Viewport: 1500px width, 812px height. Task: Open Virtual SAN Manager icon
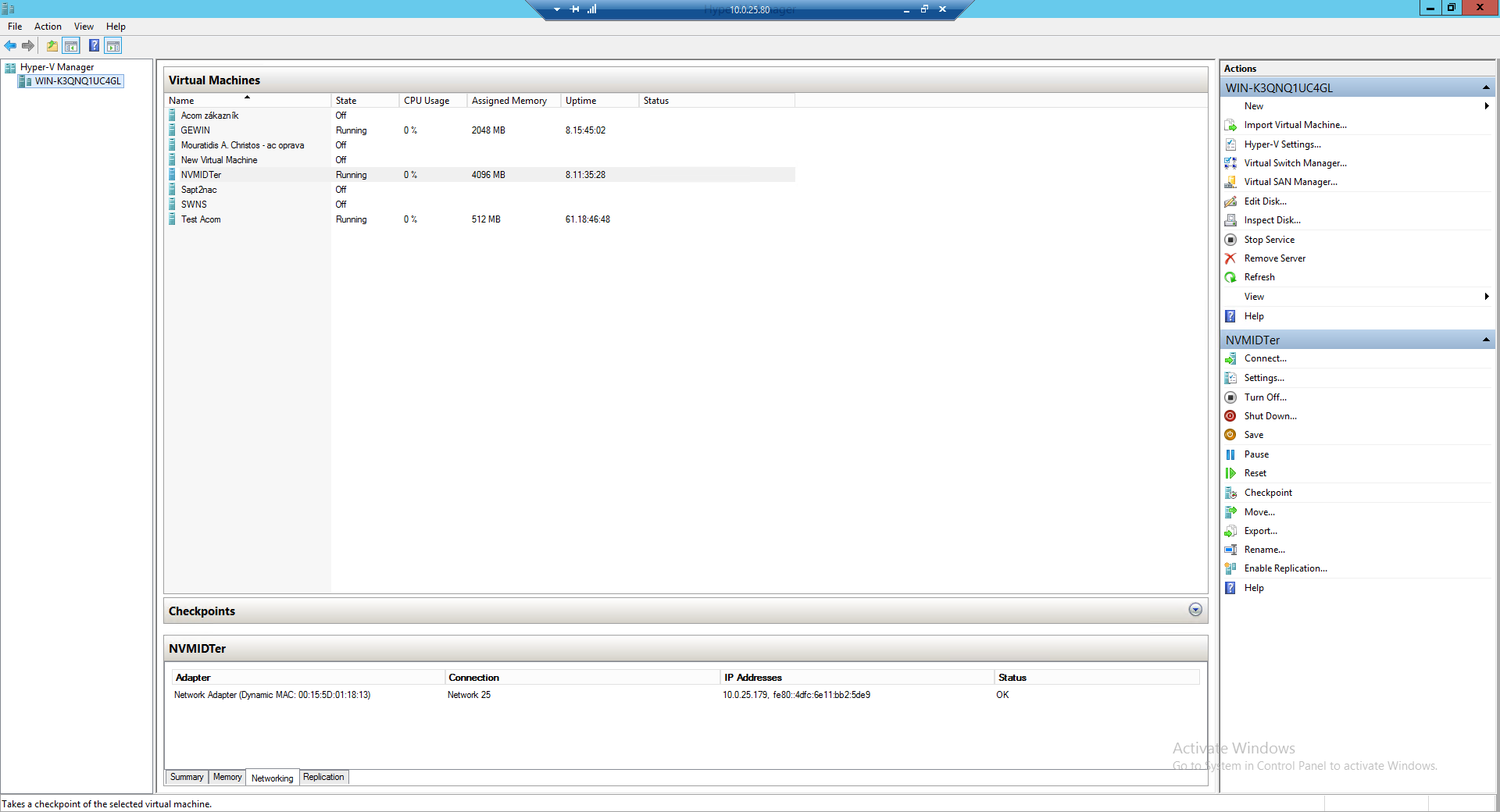(1230, 182)
